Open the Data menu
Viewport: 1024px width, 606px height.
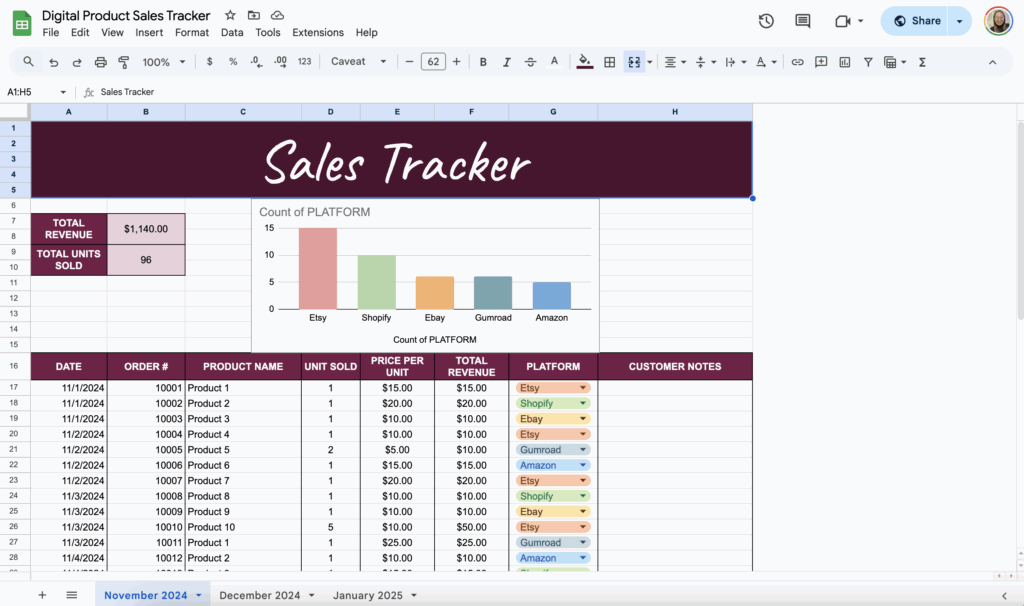[231, 32]
